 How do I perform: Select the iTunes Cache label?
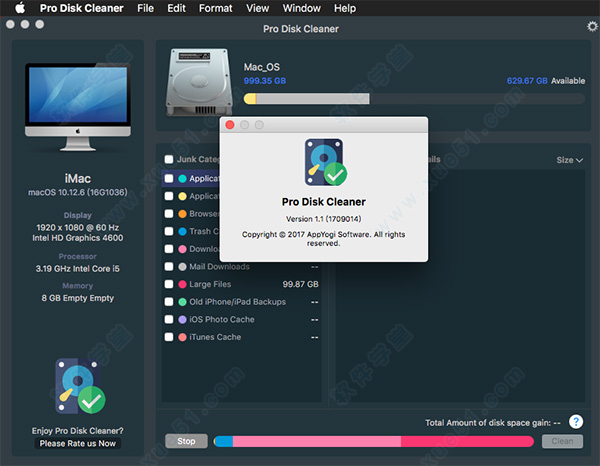(215, 337)
